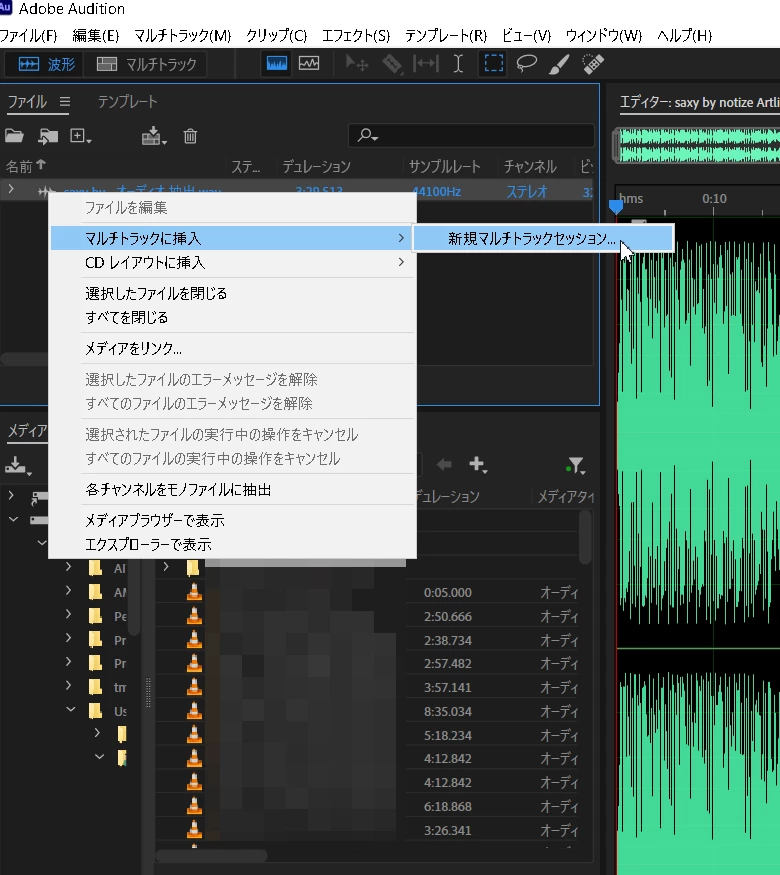Switch to Multitrack (マルチトラック) view
This screenshot has width=780, height=875.
coord(146,64)
